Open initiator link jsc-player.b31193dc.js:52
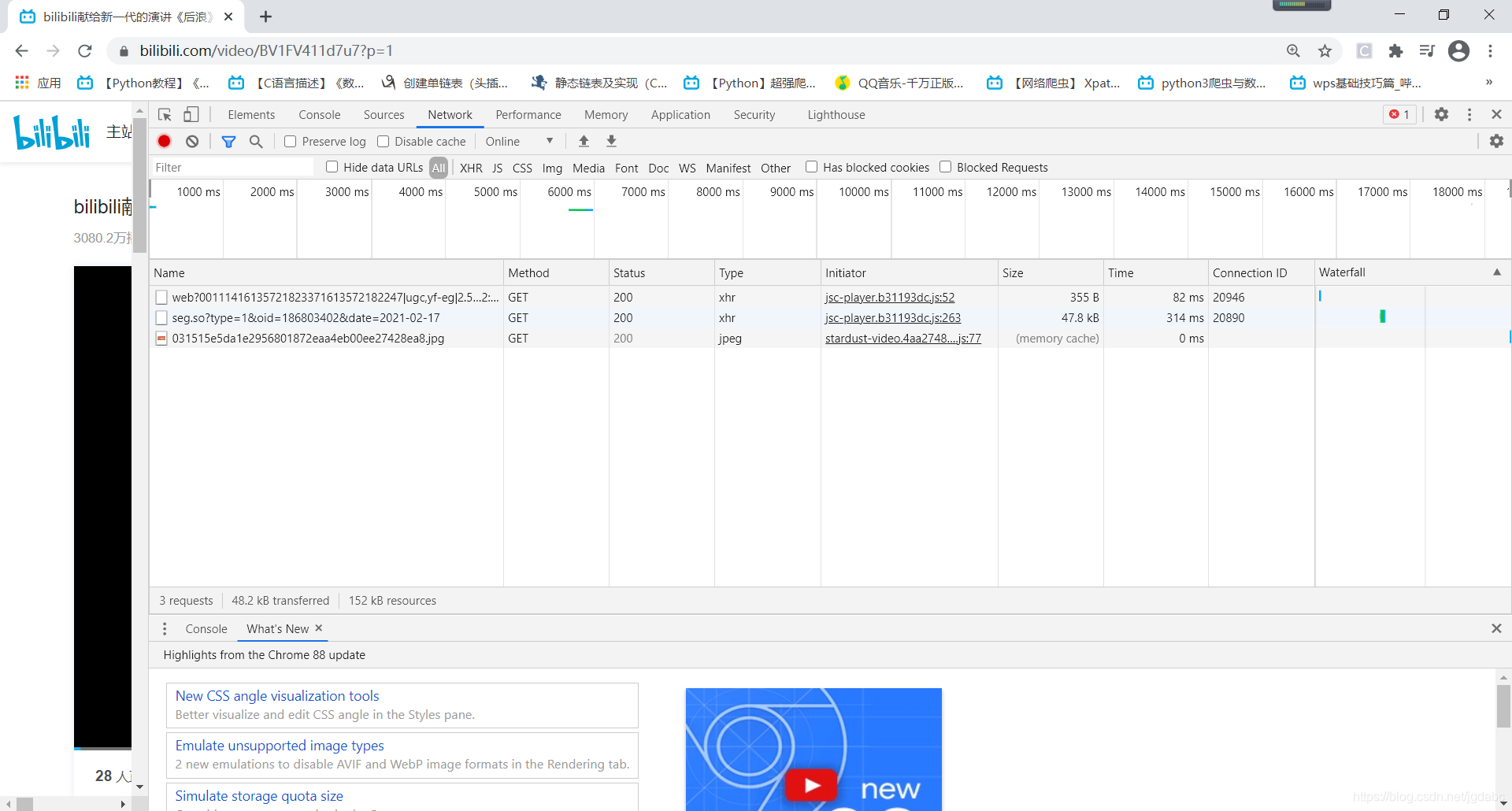 pos(890,298)
